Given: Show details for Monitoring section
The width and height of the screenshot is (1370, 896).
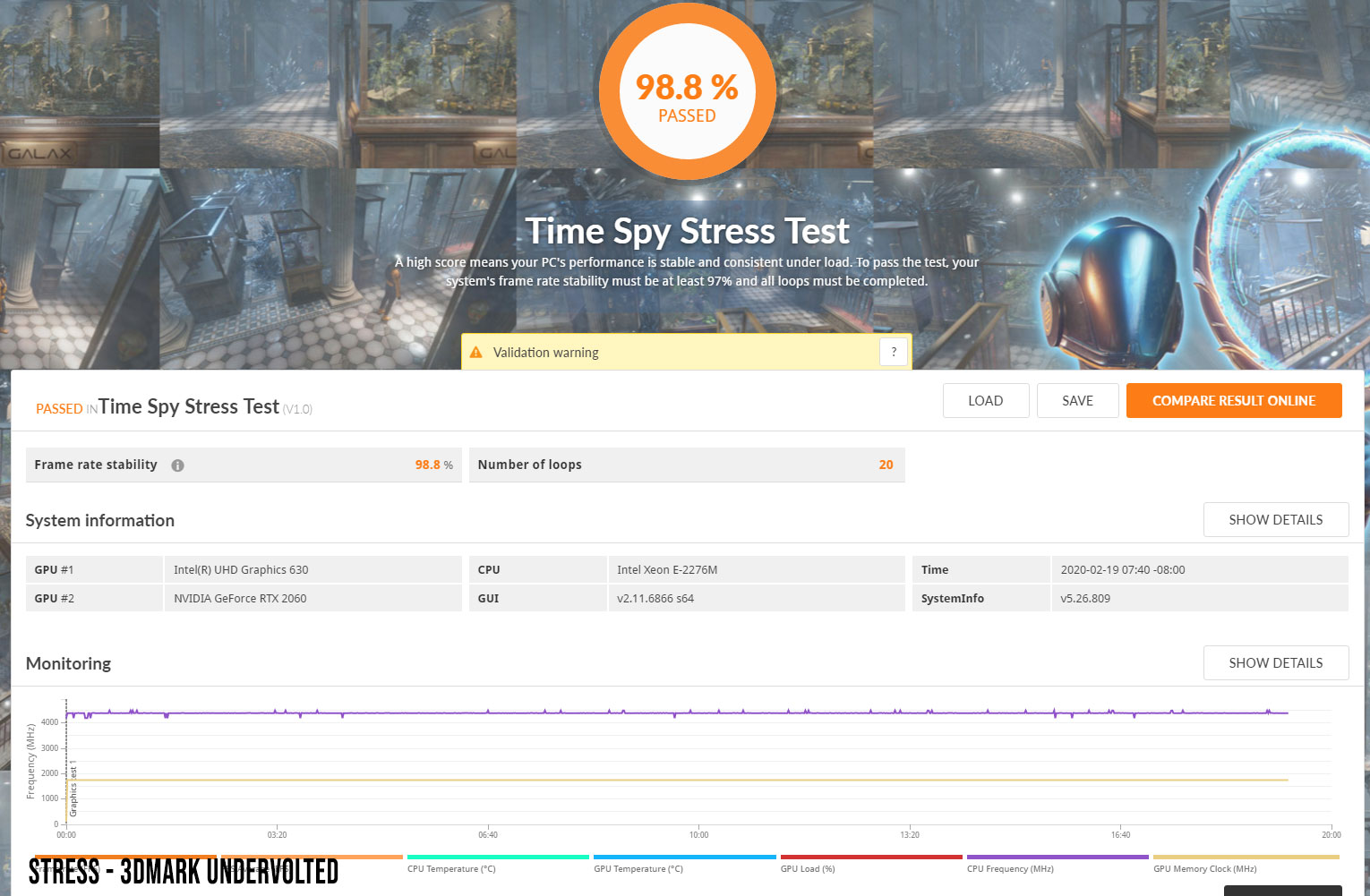Looking at the screenshot, I should (x=1276, y=663).
